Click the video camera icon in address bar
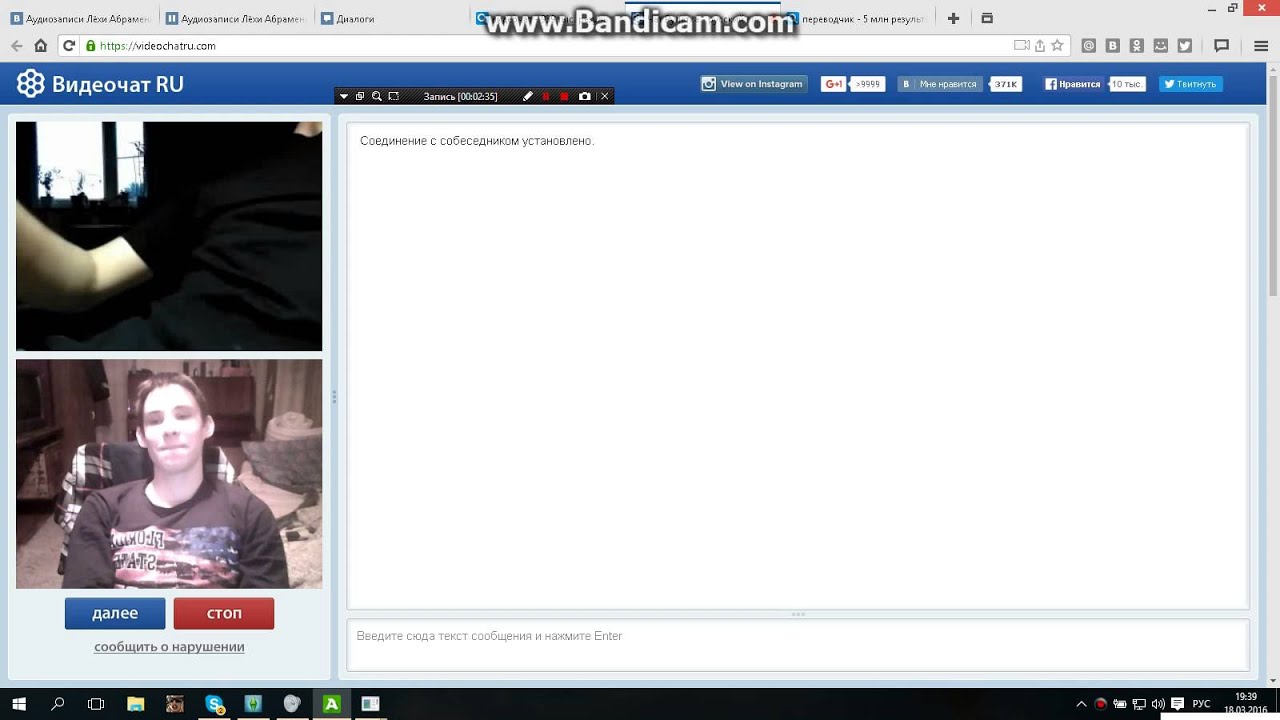The height and width of the screenshot is (720, 1280). (1021, 46)
